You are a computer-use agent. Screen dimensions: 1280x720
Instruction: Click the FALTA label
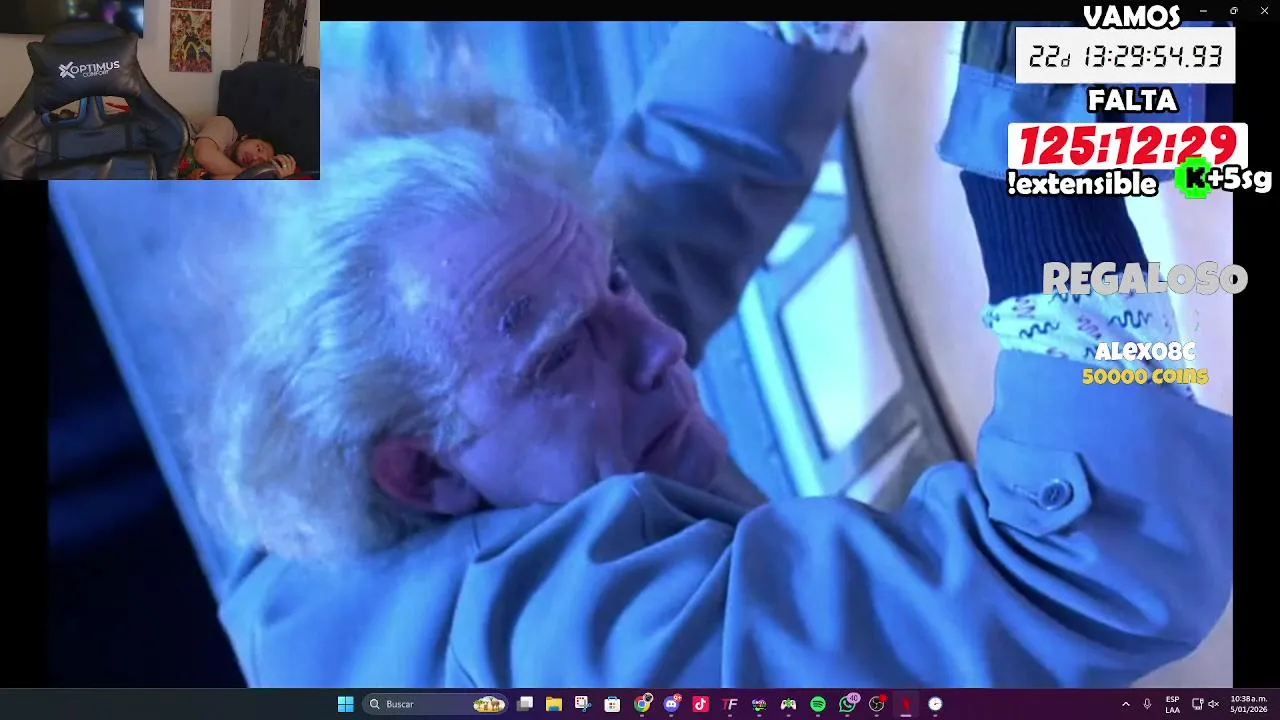1132,101
